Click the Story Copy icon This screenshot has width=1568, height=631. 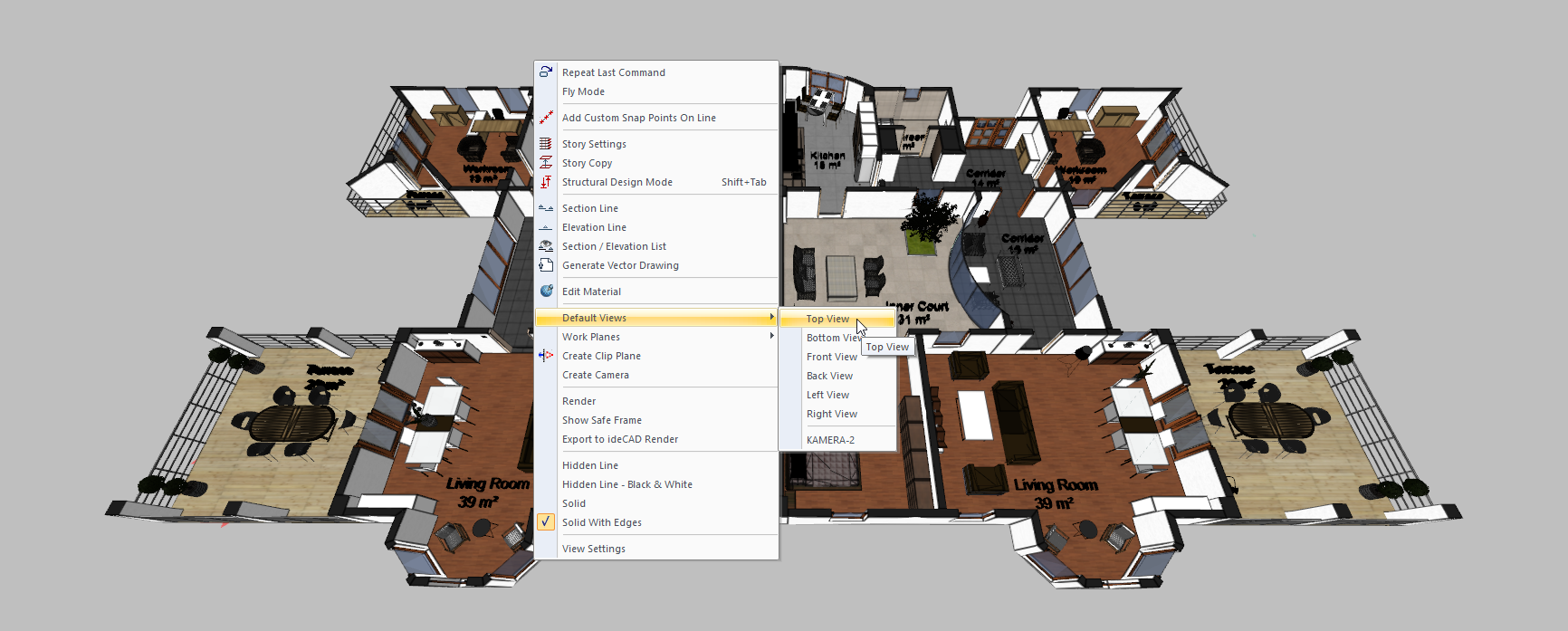point(546,163)
